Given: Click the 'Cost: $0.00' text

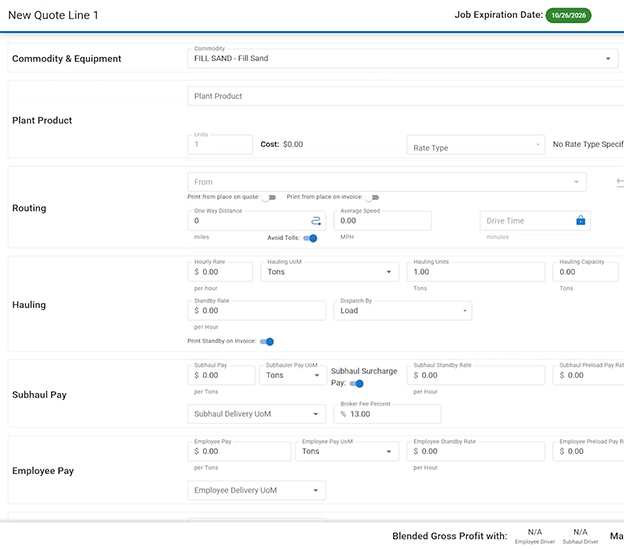Looking at the screenshot, I should (x=282, y=144).
